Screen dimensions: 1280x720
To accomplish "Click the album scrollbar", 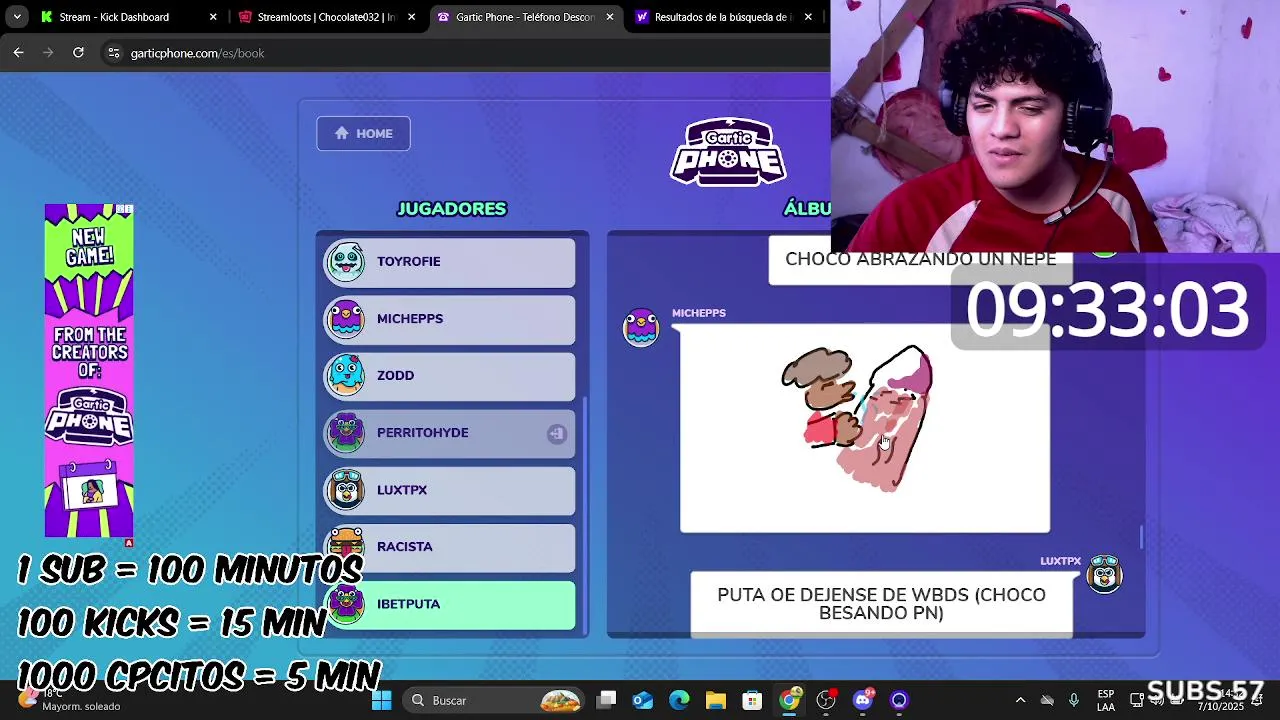I will (x=1141, y=537).
